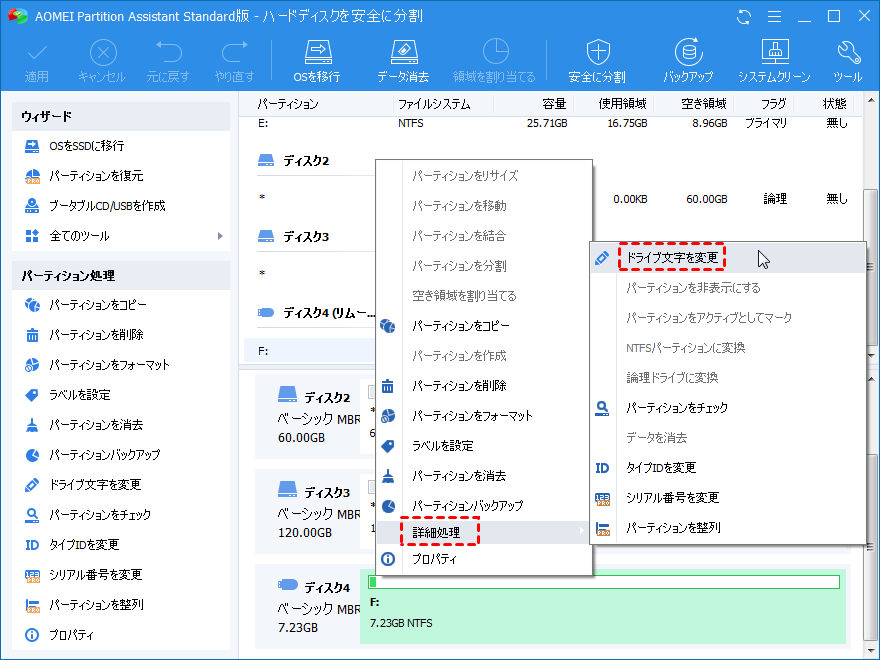Select the F: row in the partition list

(310, 351)
